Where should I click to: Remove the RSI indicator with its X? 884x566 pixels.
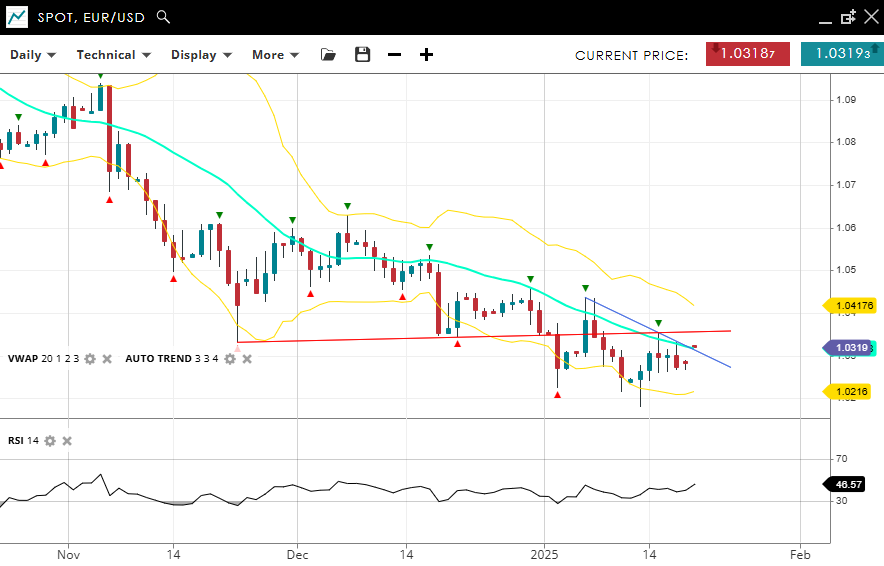[x=67, y=441]
